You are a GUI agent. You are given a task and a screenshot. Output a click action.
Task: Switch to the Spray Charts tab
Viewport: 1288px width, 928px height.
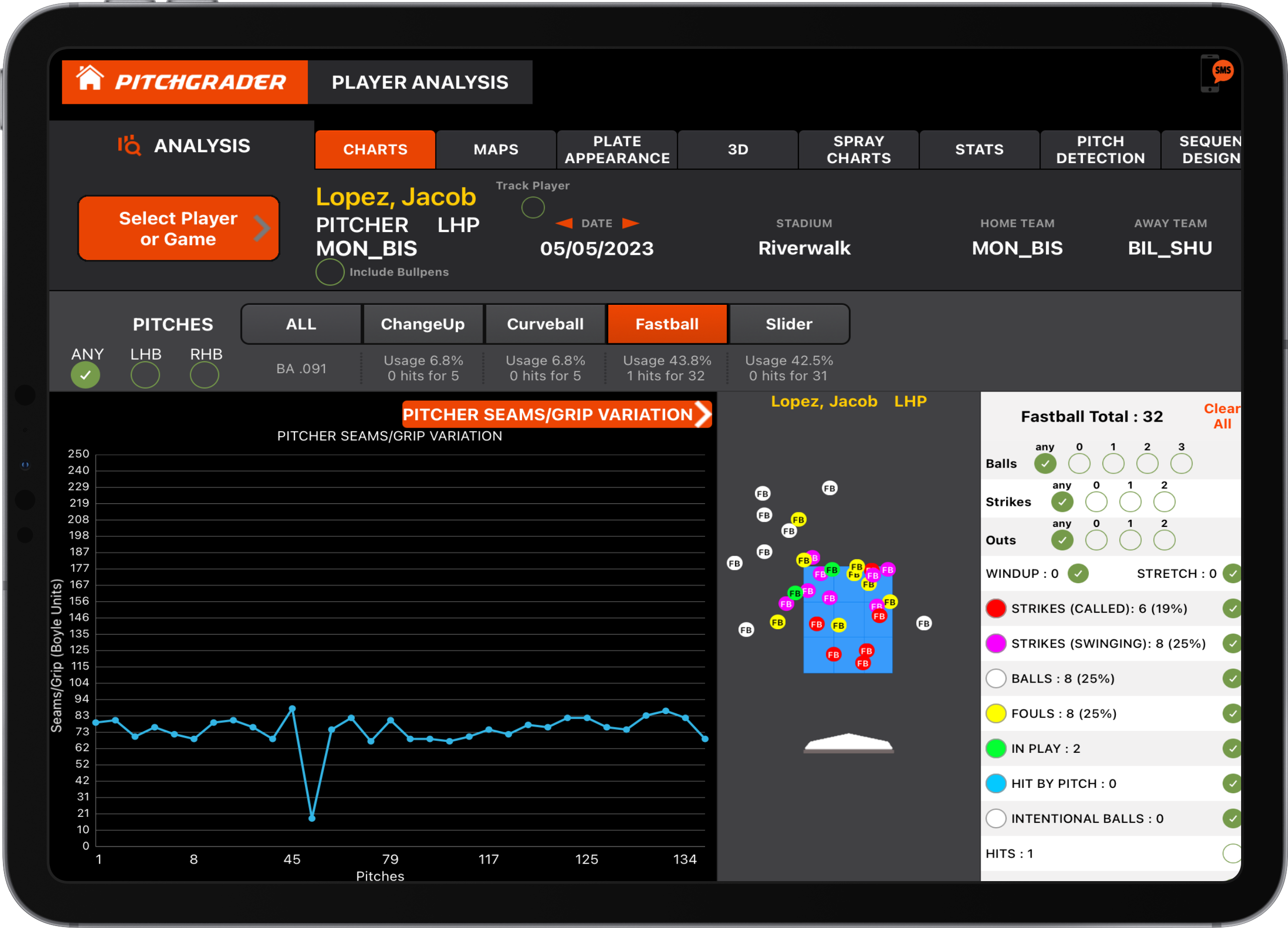(859, 149)
